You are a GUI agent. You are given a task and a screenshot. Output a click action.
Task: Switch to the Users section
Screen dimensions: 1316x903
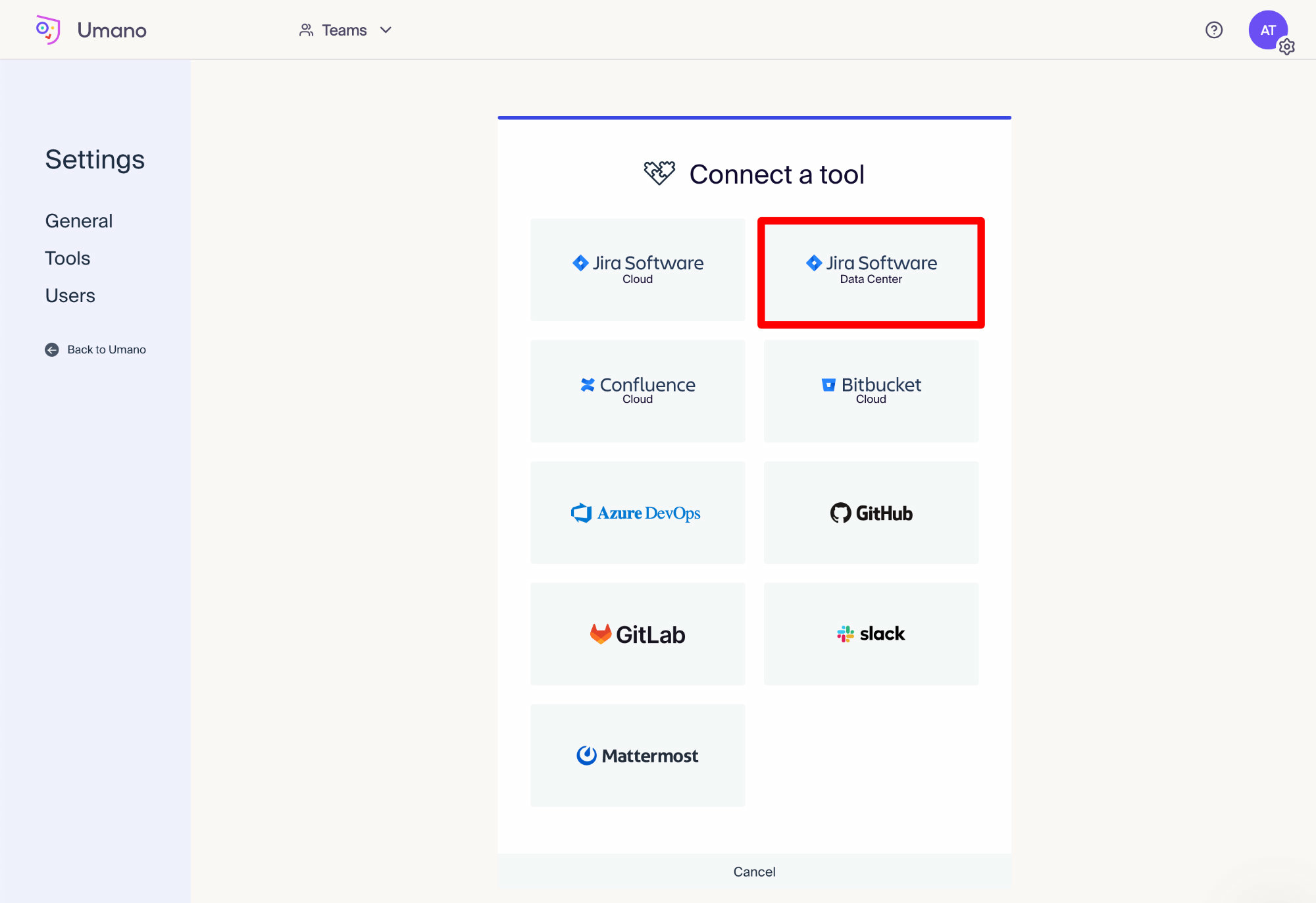(x=70, y=296)
